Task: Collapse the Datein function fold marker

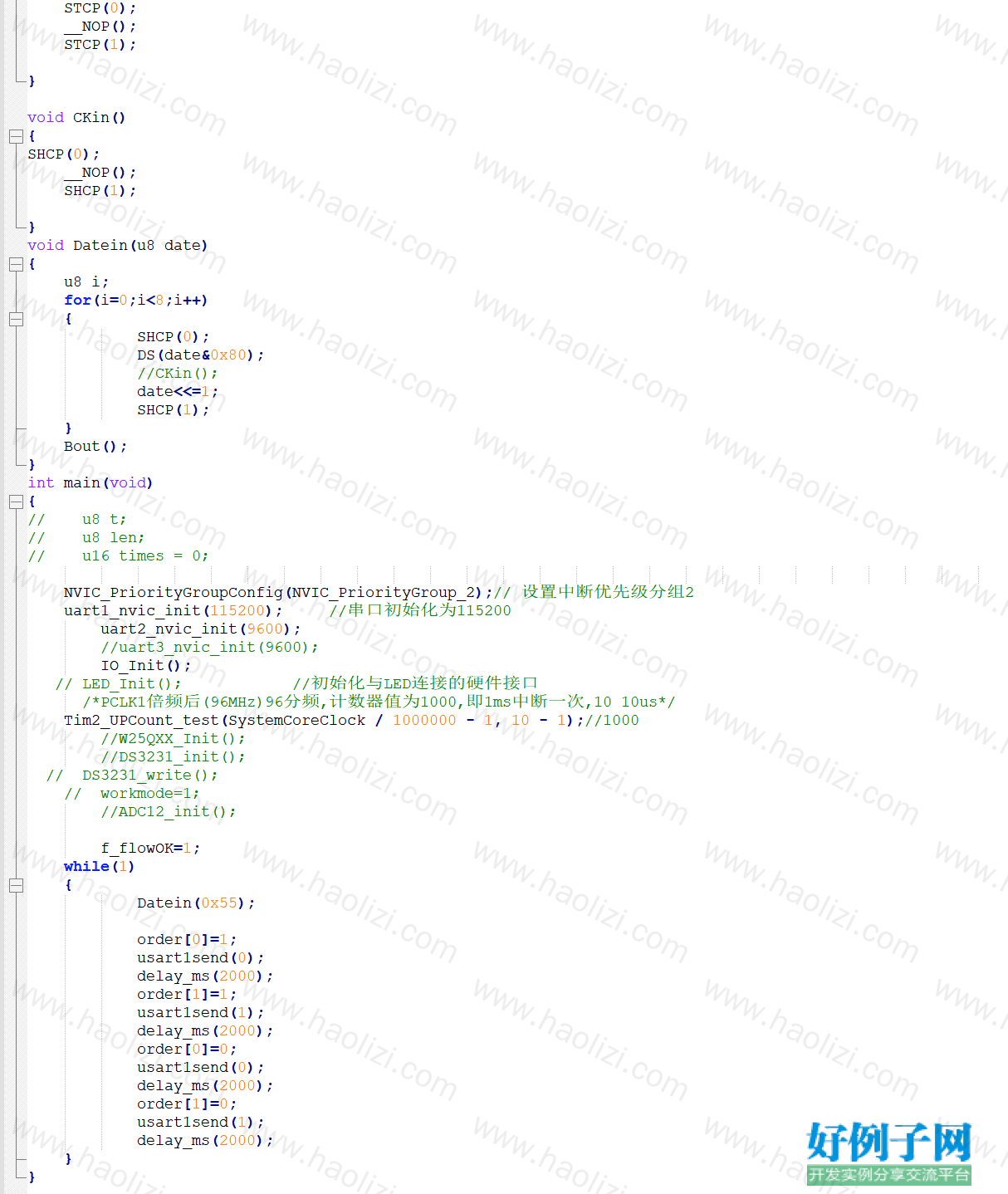Action: click(16, 264)
